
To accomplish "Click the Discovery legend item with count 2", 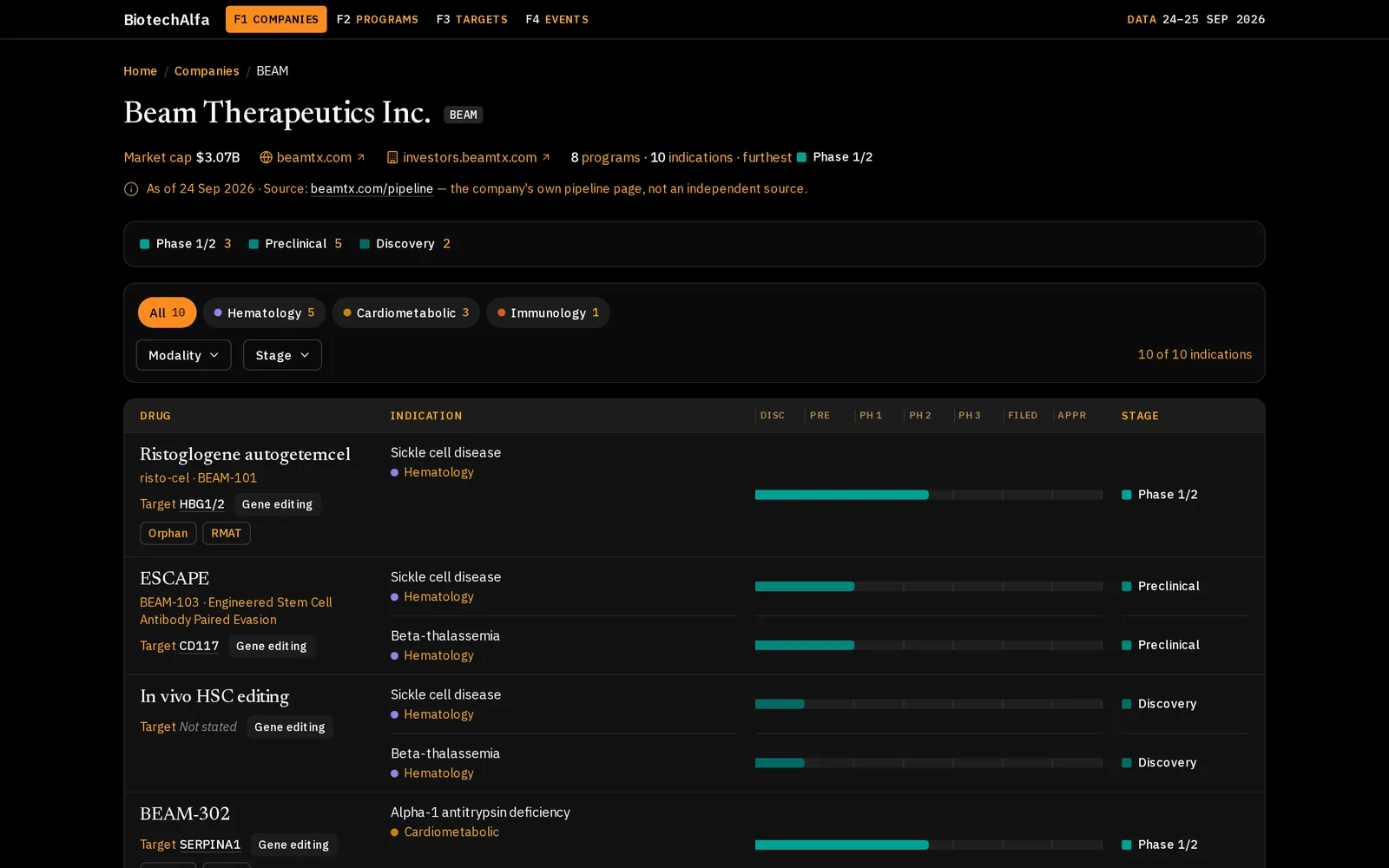I will pos(405,244).
